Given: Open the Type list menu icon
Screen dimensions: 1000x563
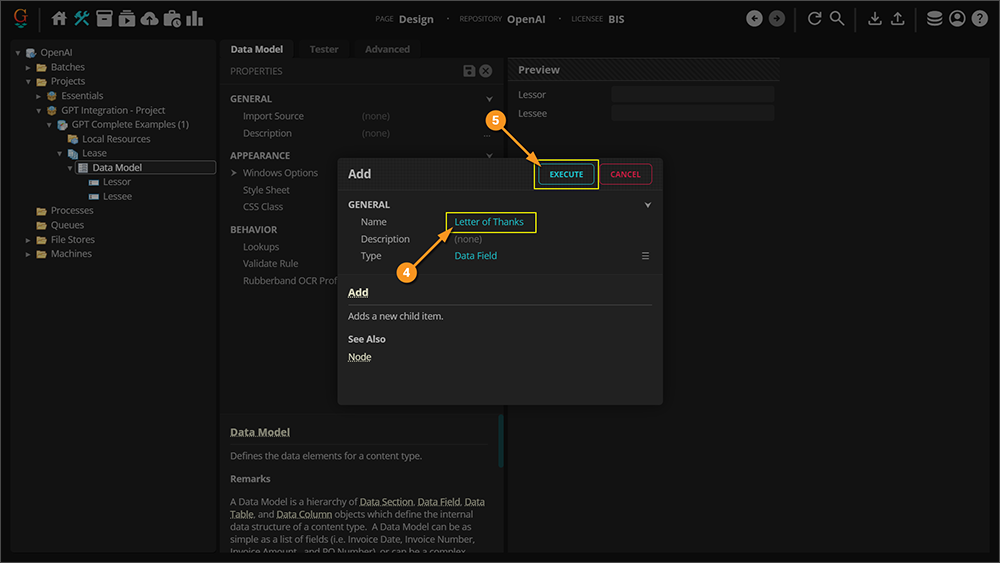Looking at the screenshot, I should [x=646, y=256].
